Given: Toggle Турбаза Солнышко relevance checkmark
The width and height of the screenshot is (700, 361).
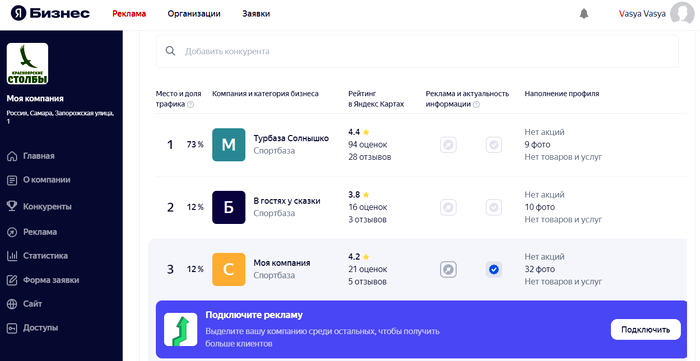Looking at the screenshot, I should click(494, 145).
